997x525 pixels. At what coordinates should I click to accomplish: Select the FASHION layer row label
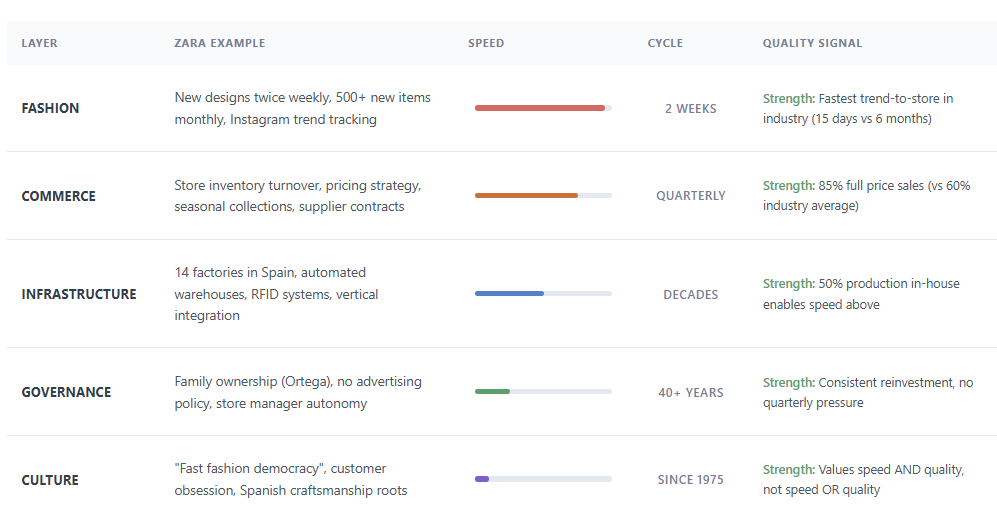pos(50,108)
